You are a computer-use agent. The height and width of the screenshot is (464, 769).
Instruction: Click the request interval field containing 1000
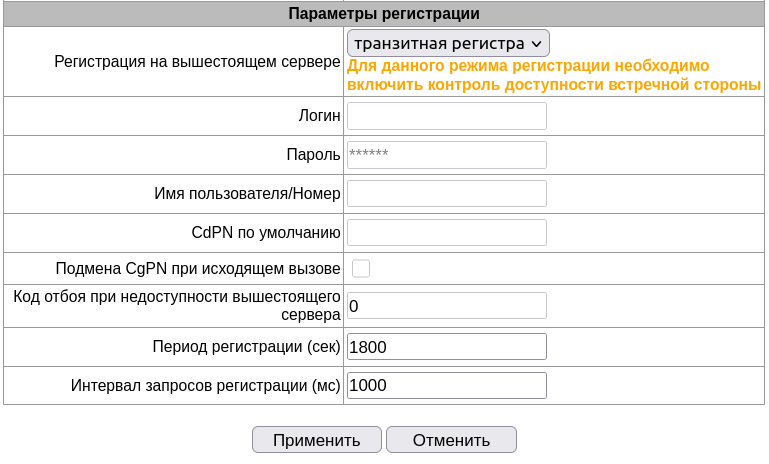446,386
